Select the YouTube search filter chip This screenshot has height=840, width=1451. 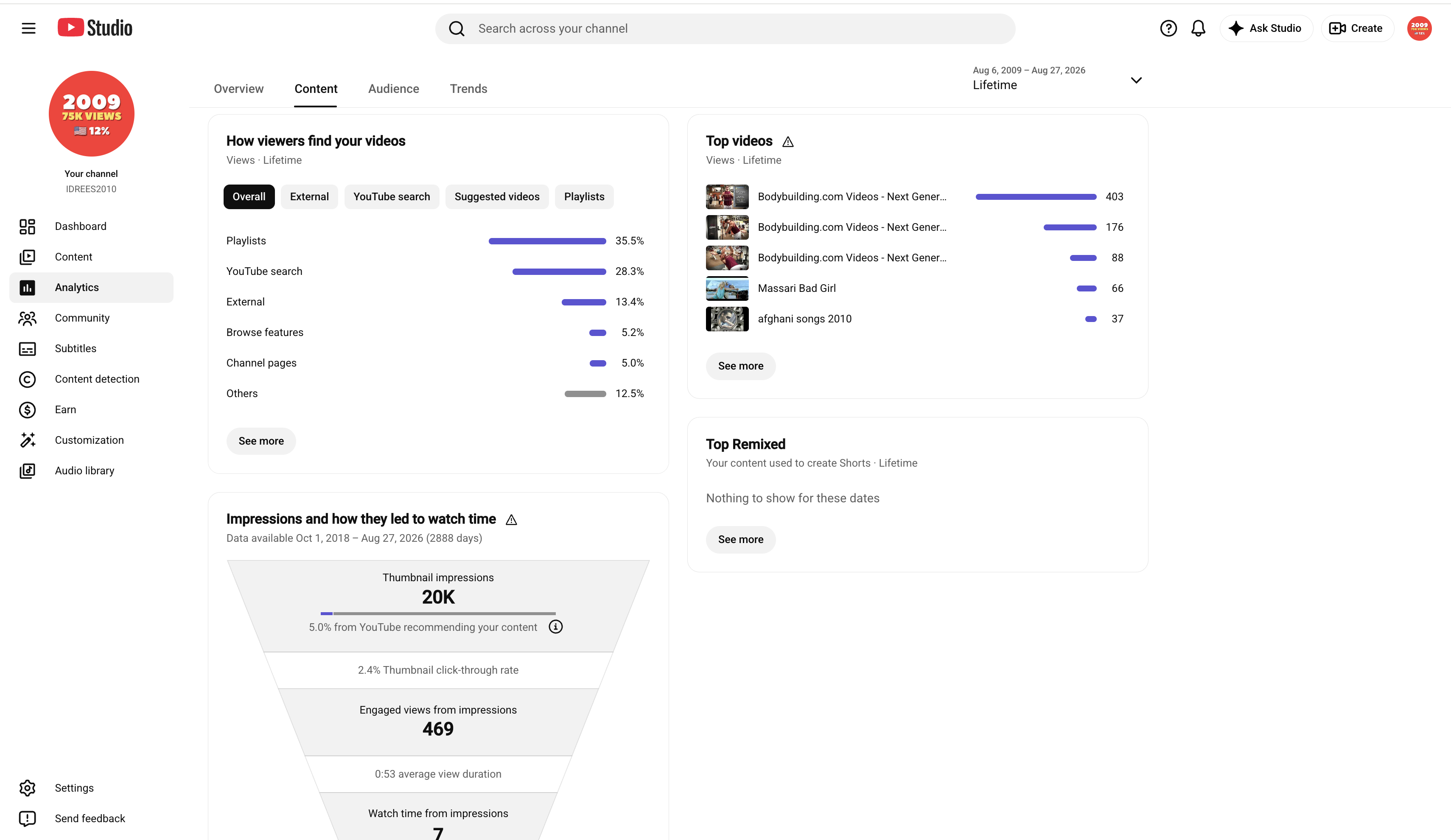pyautogui.click(x=392, y=196)
